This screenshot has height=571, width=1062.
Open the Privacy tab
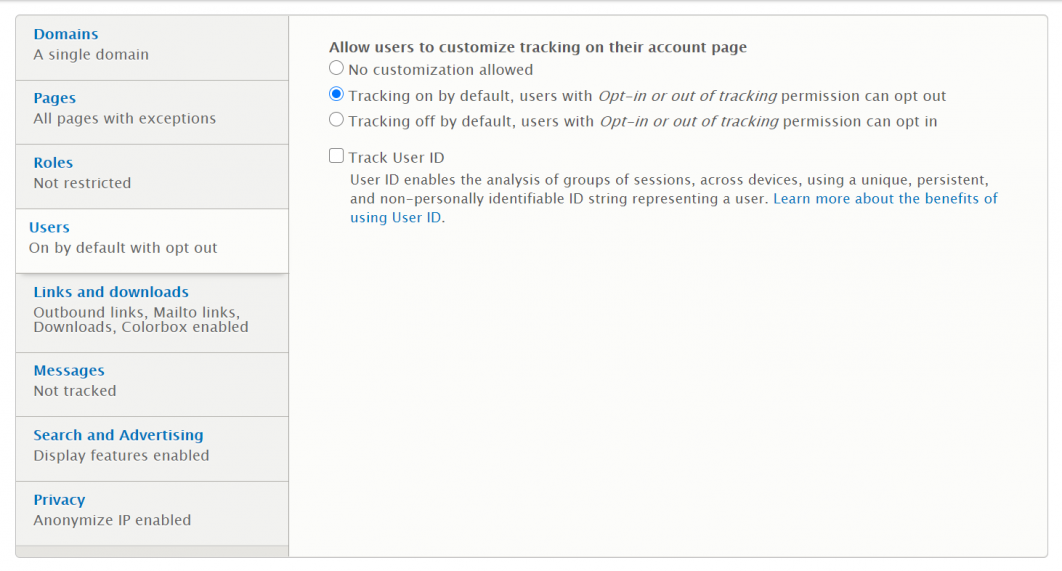[59, 500]
